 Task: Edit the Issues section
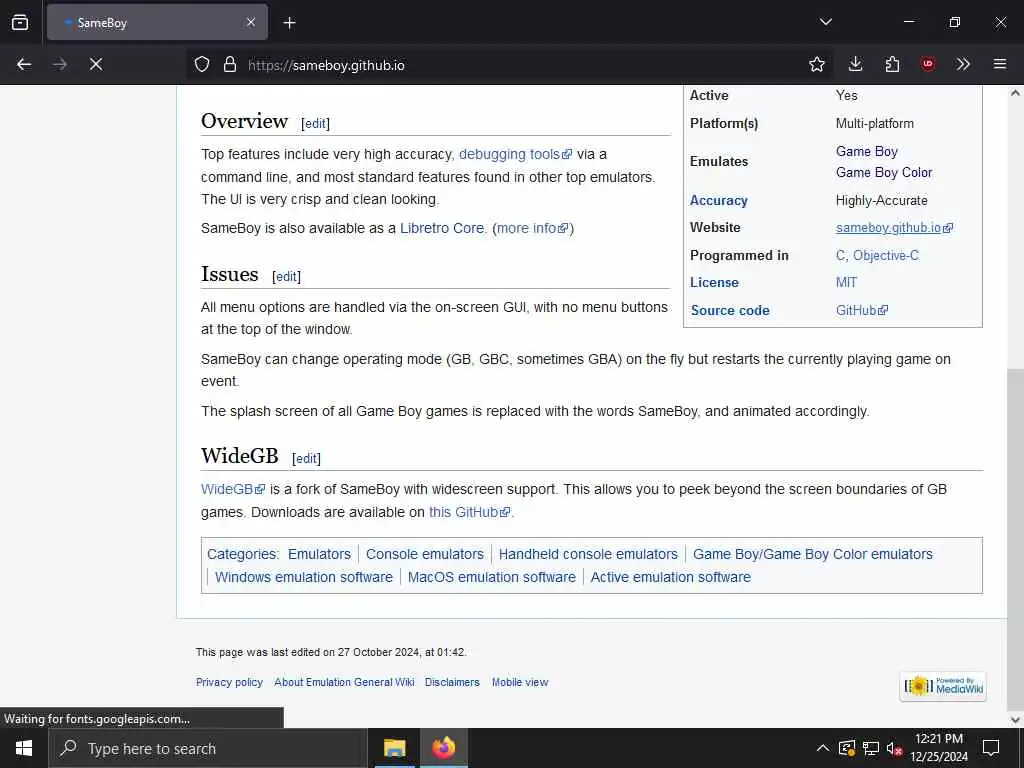click(x=287, y=276)
